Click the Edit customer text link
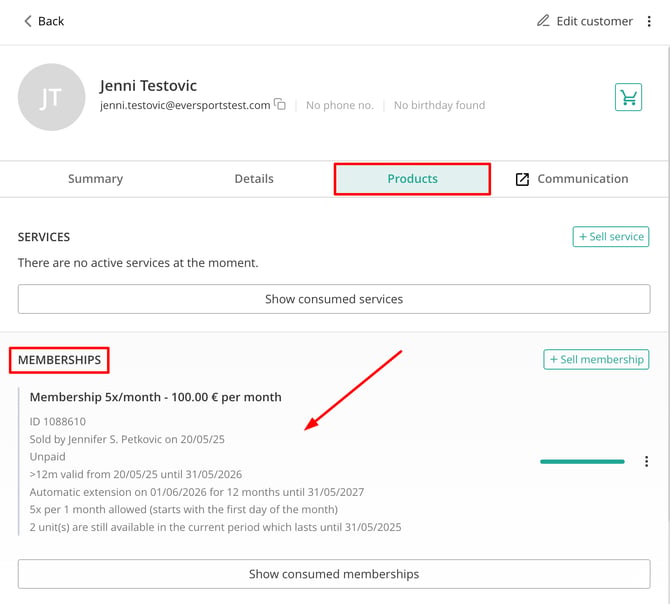This screenshot has width=670, height=604. coord(594,21)
